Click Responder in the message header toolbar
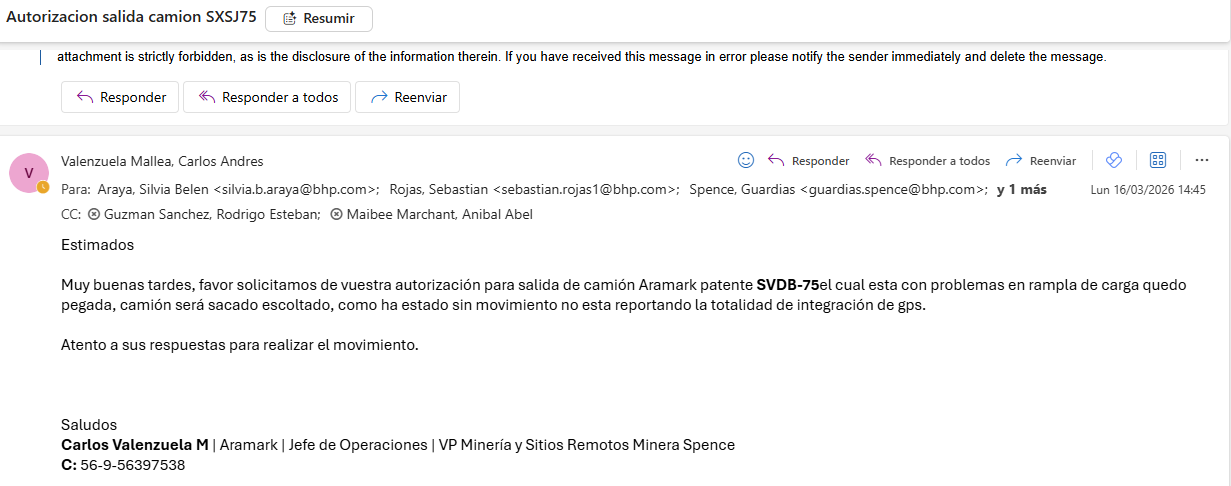1231x486 pixels. tap(809, 161)
